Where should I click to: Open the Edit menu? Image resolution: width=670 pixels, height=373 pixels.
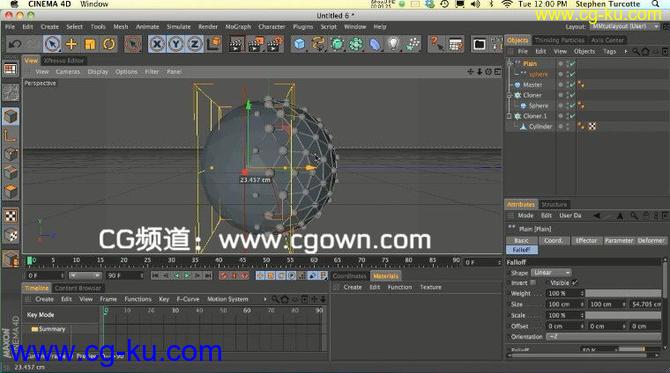pyautogui.click(x=28, y=26)
